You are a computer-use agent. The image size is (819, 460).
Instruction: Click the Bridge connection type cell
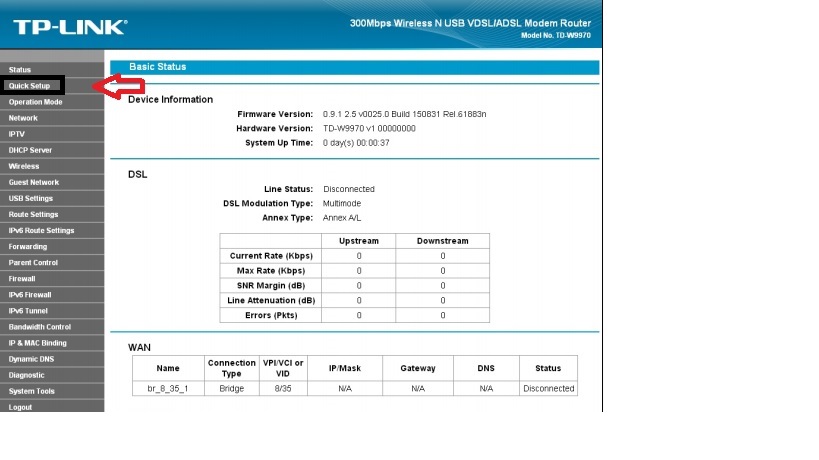pyautogui.click(x=231, y=388)
